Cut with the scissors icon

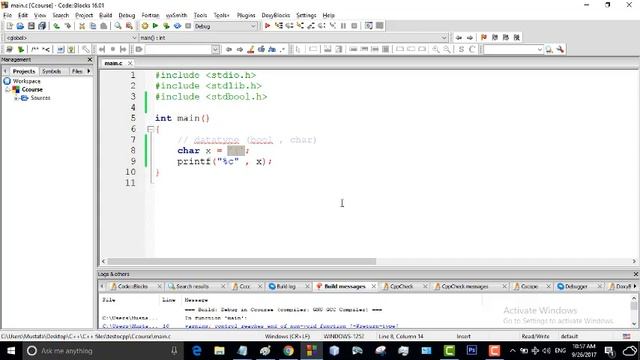coord(82,26)
